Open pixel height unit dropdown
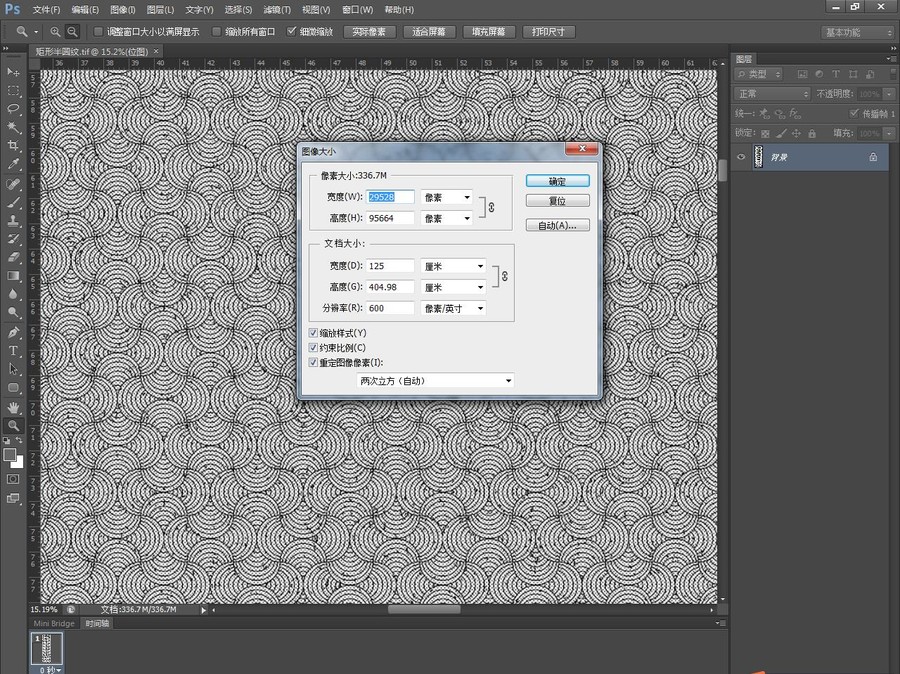Screen dimensions: 900x674 point(447,218)
